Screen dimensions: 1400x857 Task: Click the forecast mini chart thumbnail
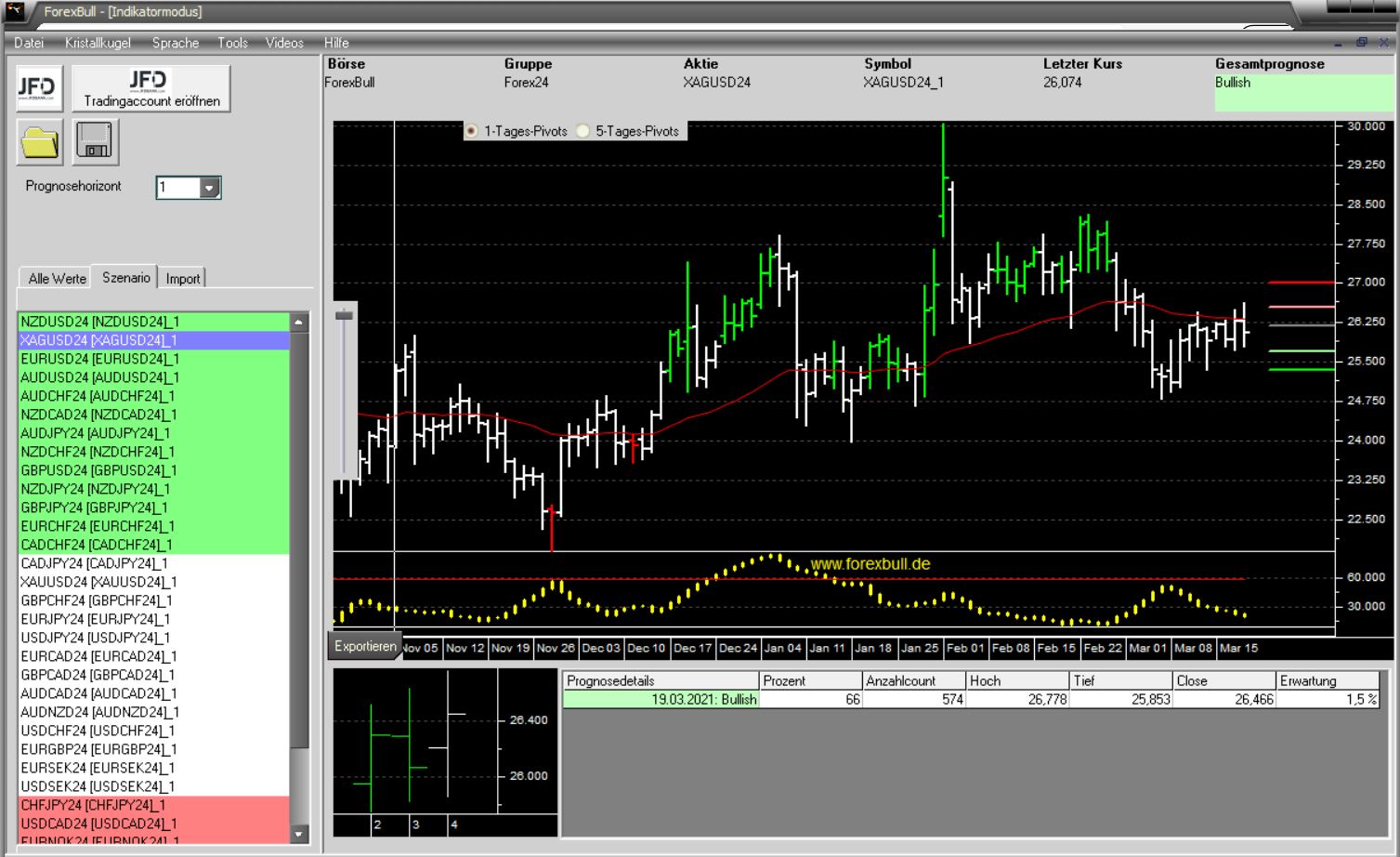445,752
